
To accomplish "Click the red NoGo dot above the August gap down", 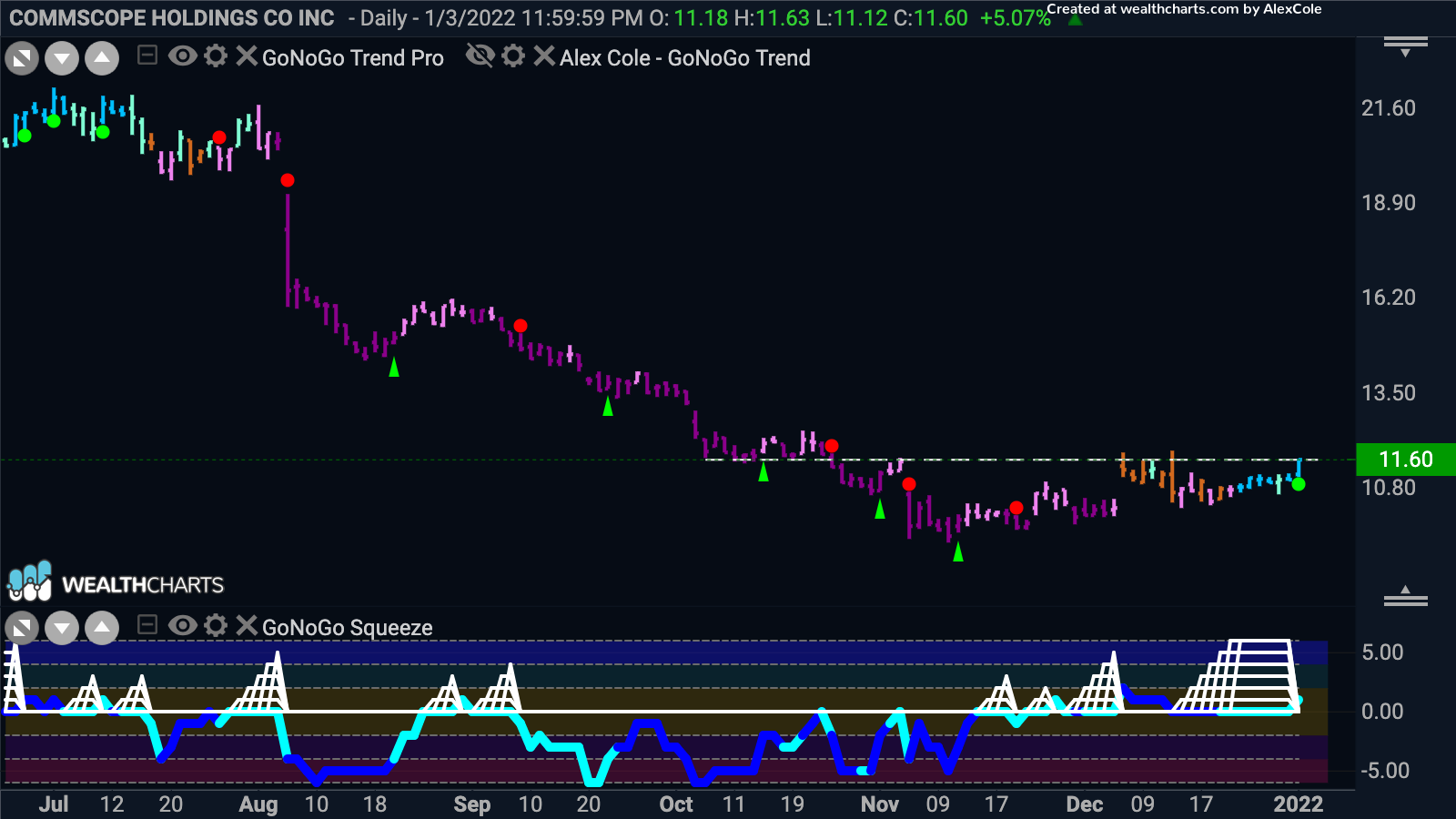I will point(288,180).
